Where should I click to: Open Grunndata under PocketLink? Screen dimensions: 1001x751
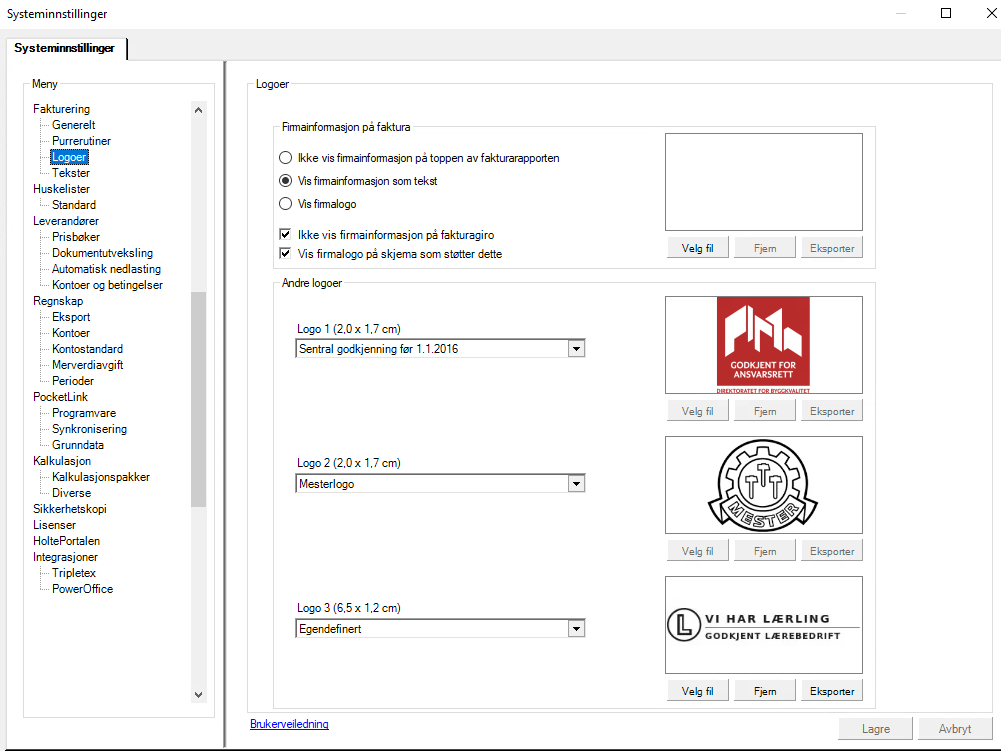(x=78, y=444)
